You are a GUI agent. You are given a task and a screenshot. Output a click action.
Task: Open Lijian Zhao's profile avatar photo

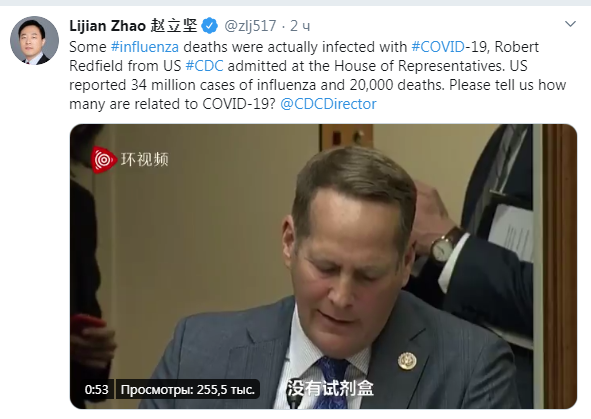click(34, 40)
